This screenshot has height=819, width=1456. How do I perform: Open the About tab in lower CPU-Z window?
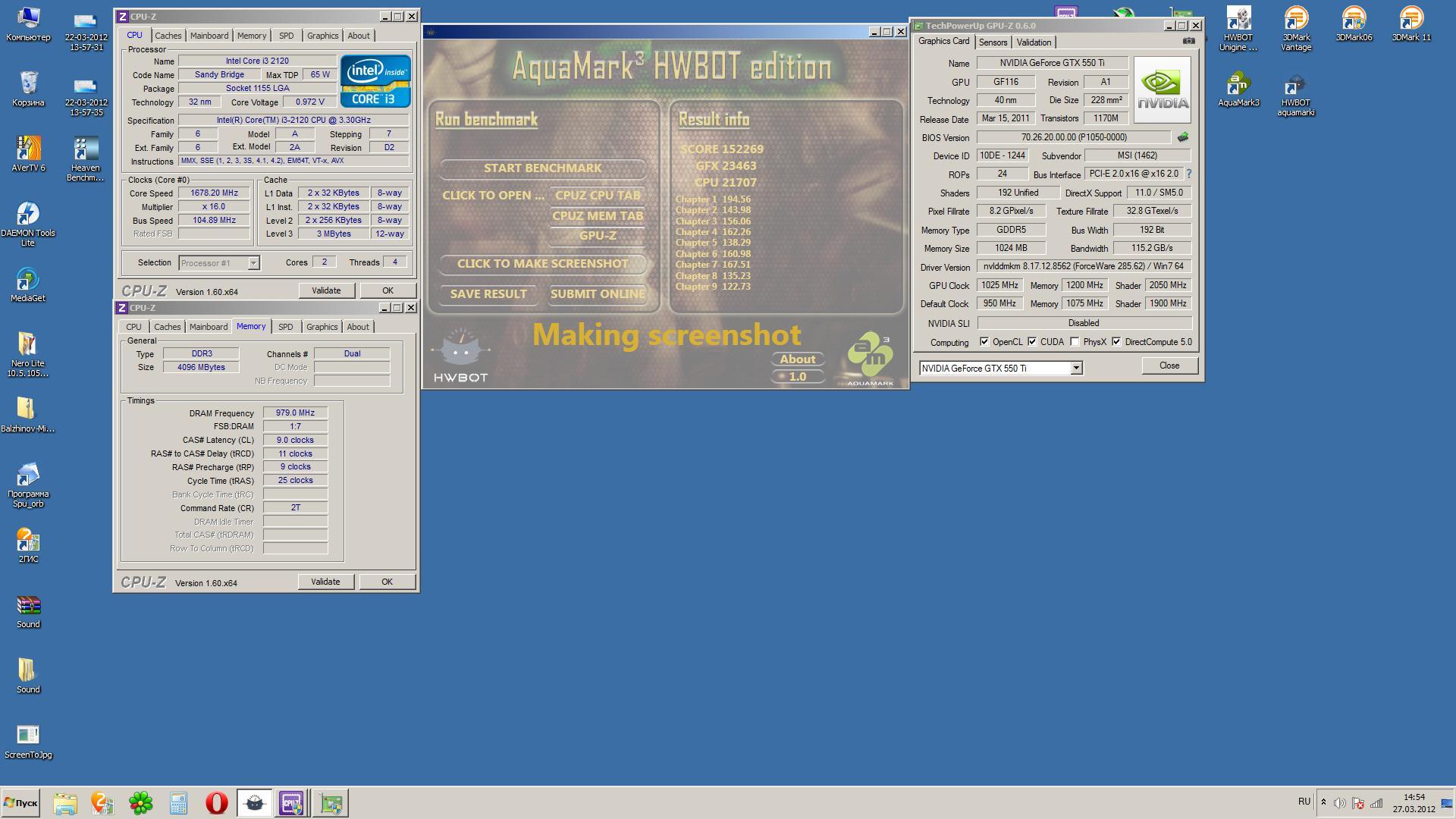358,327
